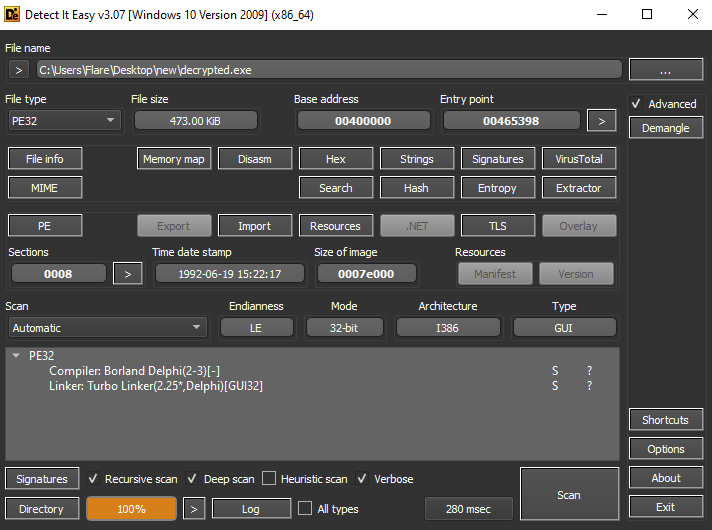Open the Entropy view
Viewport: 712px width, 530px height.
498,188
